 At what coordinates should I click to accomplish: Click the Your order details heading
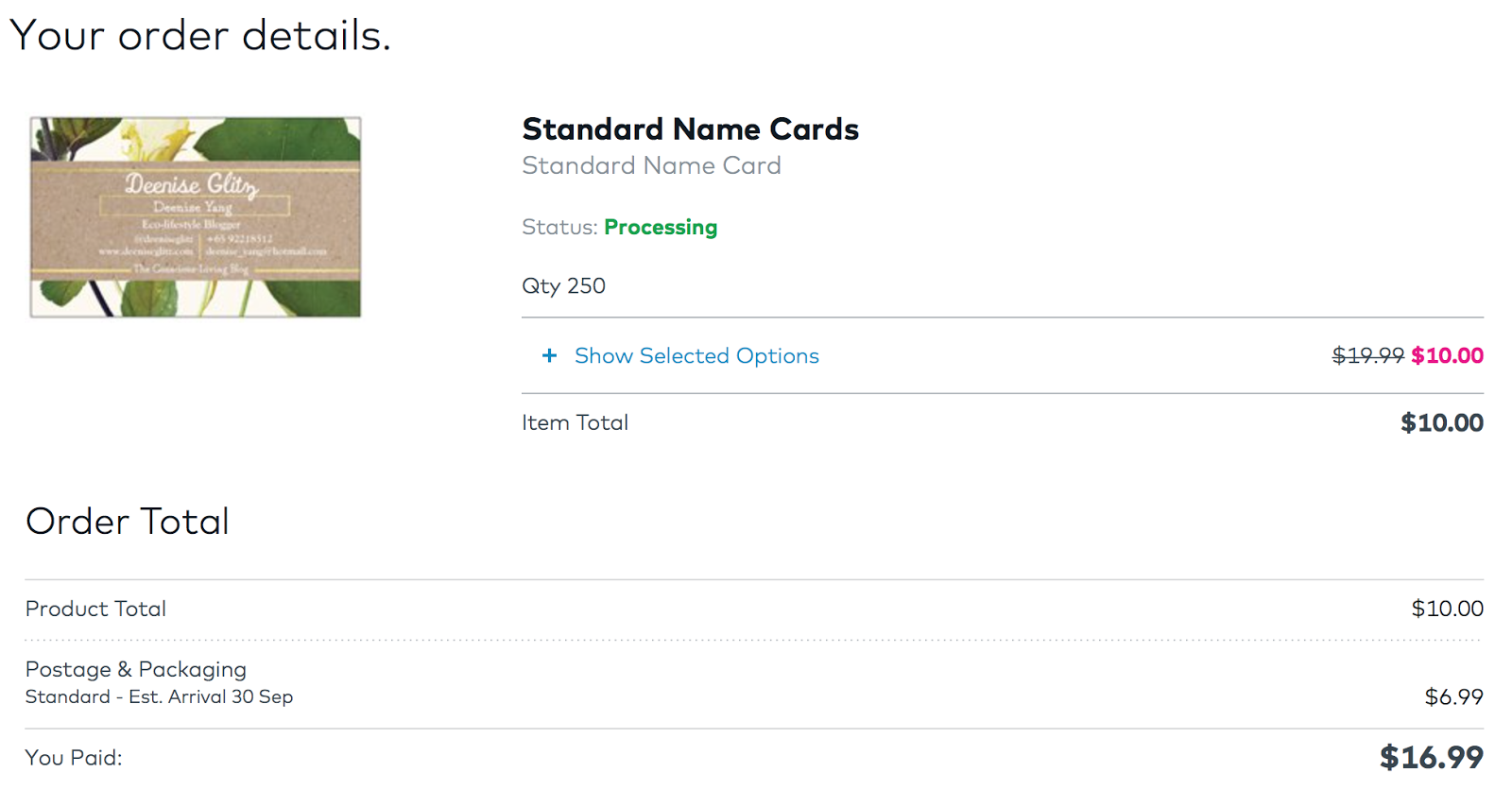[199, 36]
